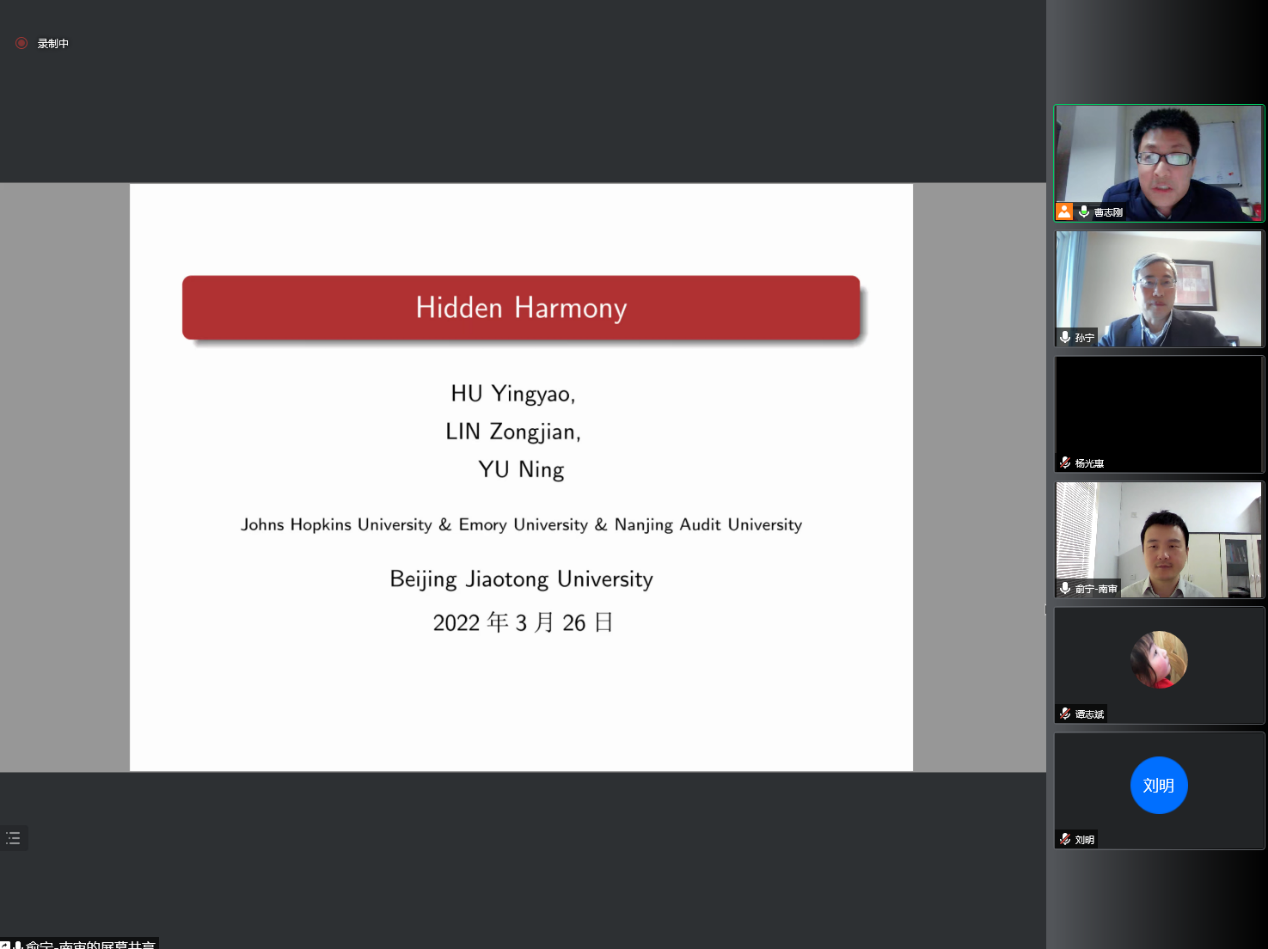Click the 谭志斌 name label
This screenshot has width=1268, height=949.
click(x=1090, y=714)
